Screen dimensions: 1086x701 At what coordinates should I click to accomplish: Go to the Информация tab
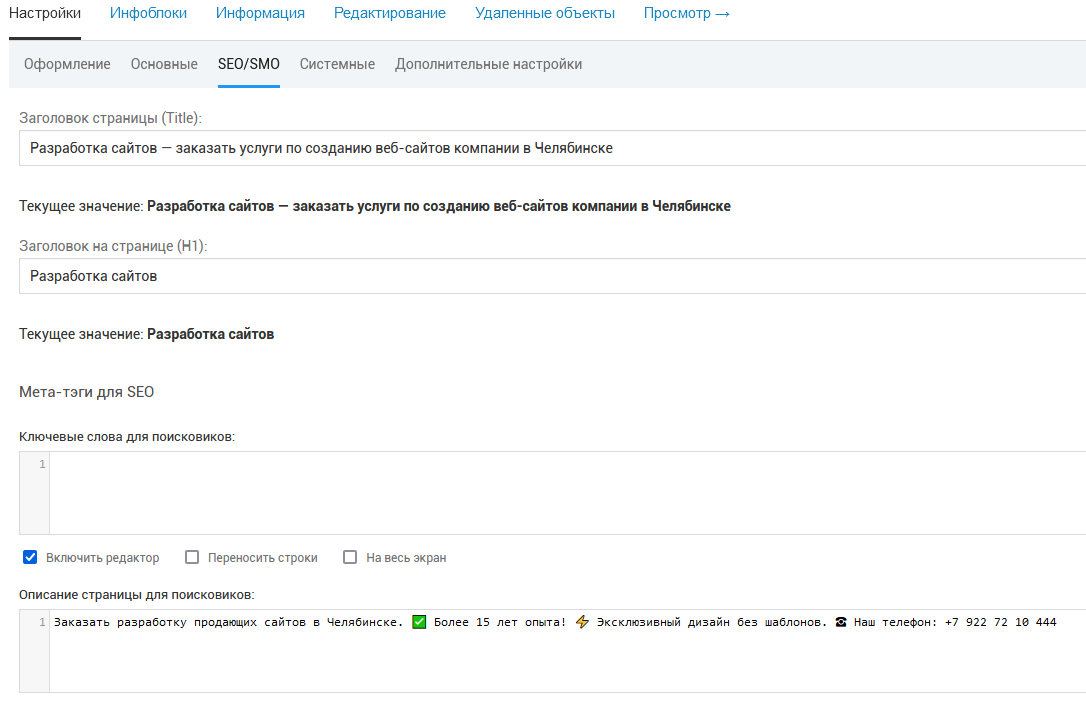pyautogui.click(x=260, y=14)
